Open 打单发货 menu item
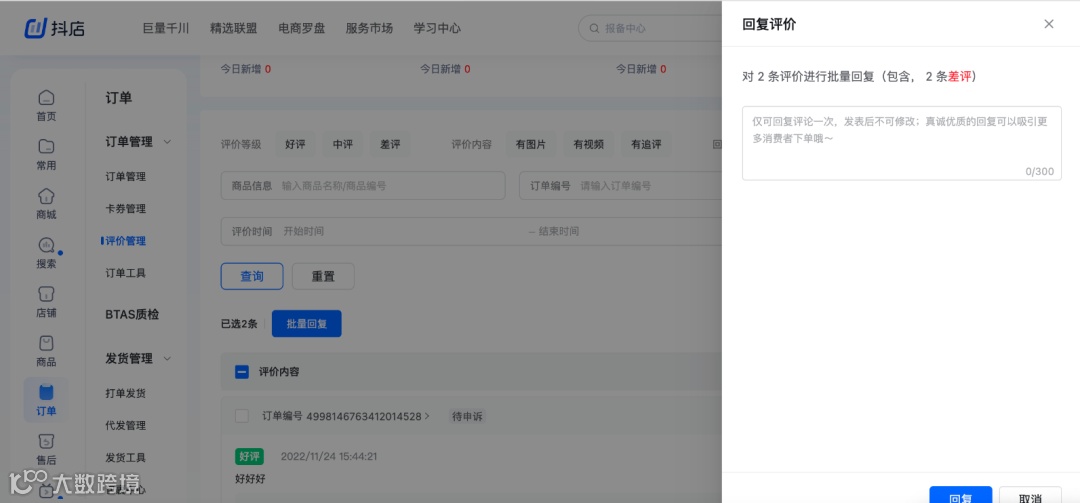The width and height of the screenshot is (1080, 503). (x=125, y=393)
